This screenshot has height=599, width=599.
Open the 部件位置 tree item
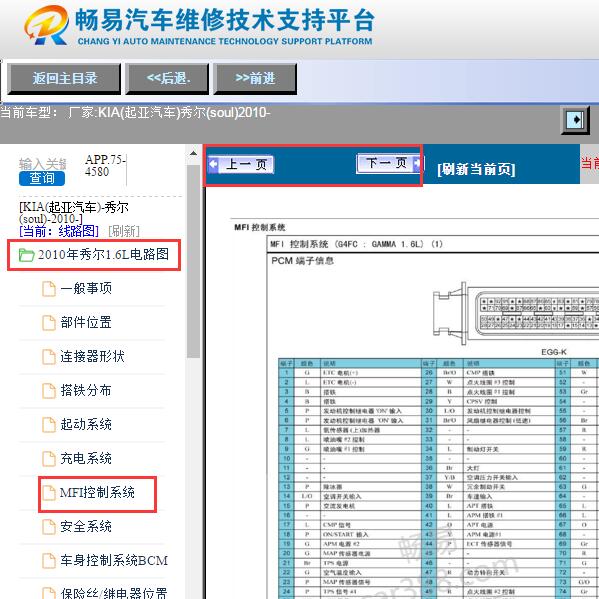pyautogui.click(x=86, y=322)
